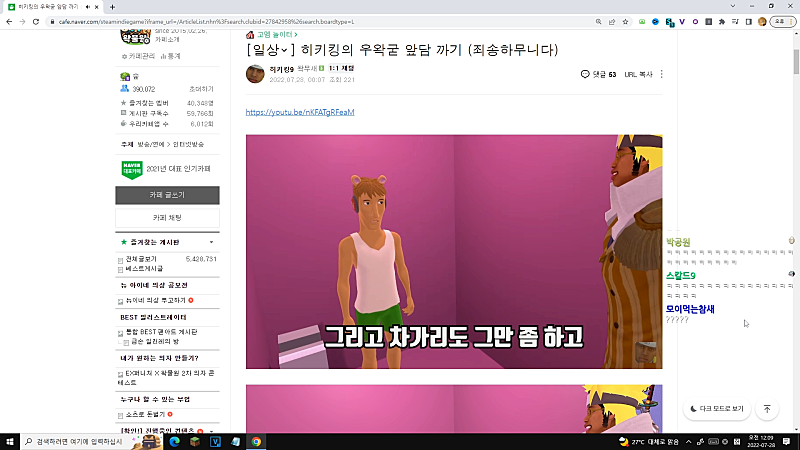Open the 고멤 놀이터 board link
The image size is (800, 450).
click(277, 35)
